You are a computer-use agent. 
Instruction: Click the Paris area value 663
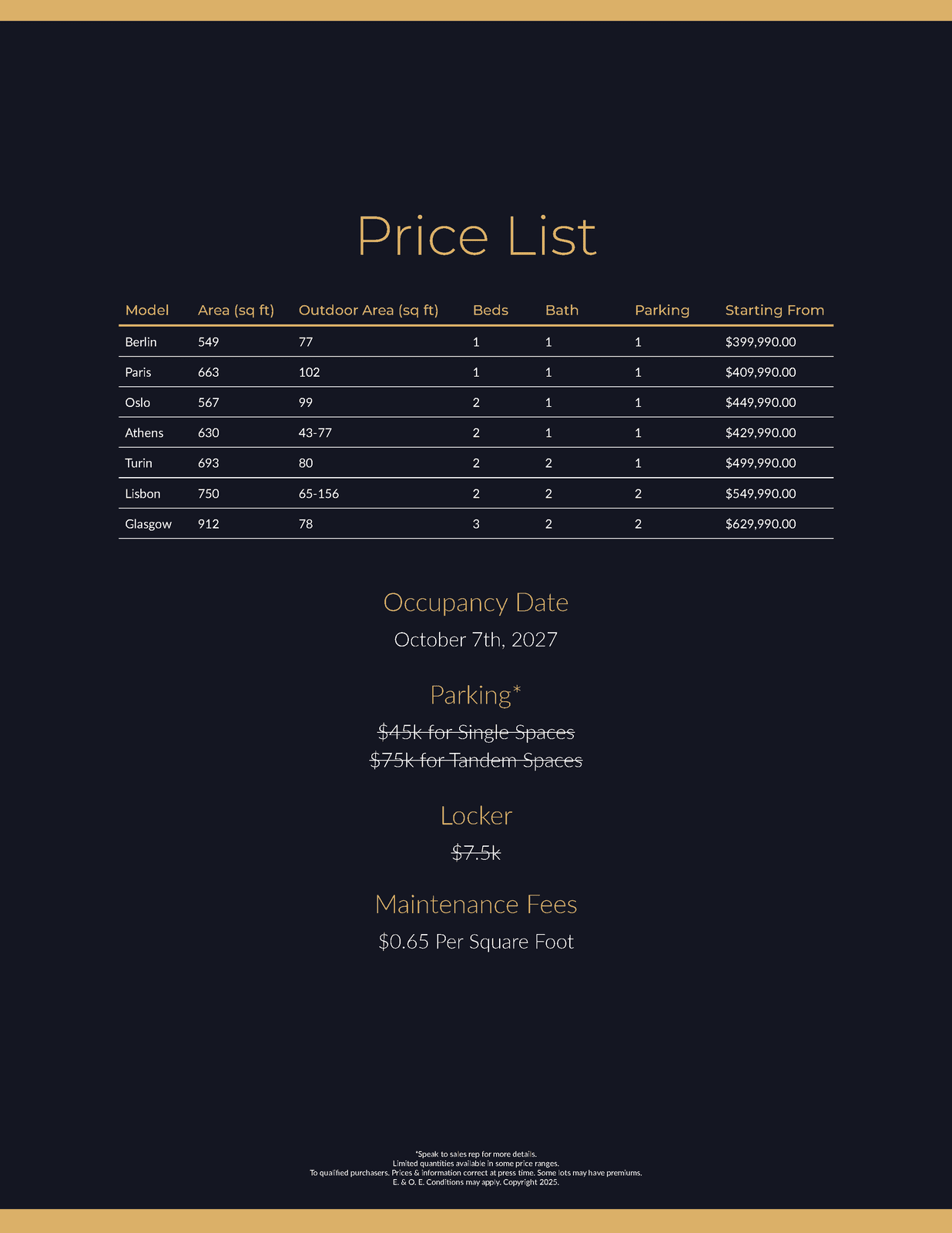[208, 372]
